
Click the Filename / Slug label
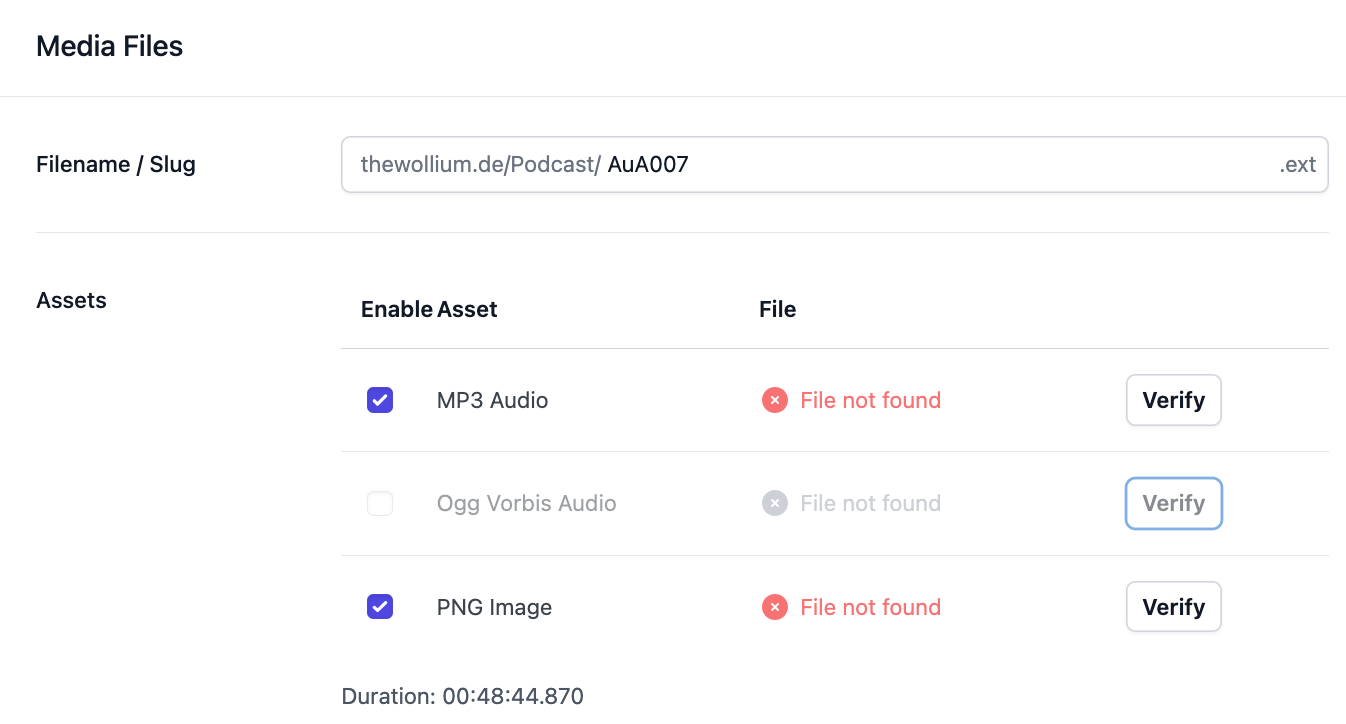coord(116,165)
